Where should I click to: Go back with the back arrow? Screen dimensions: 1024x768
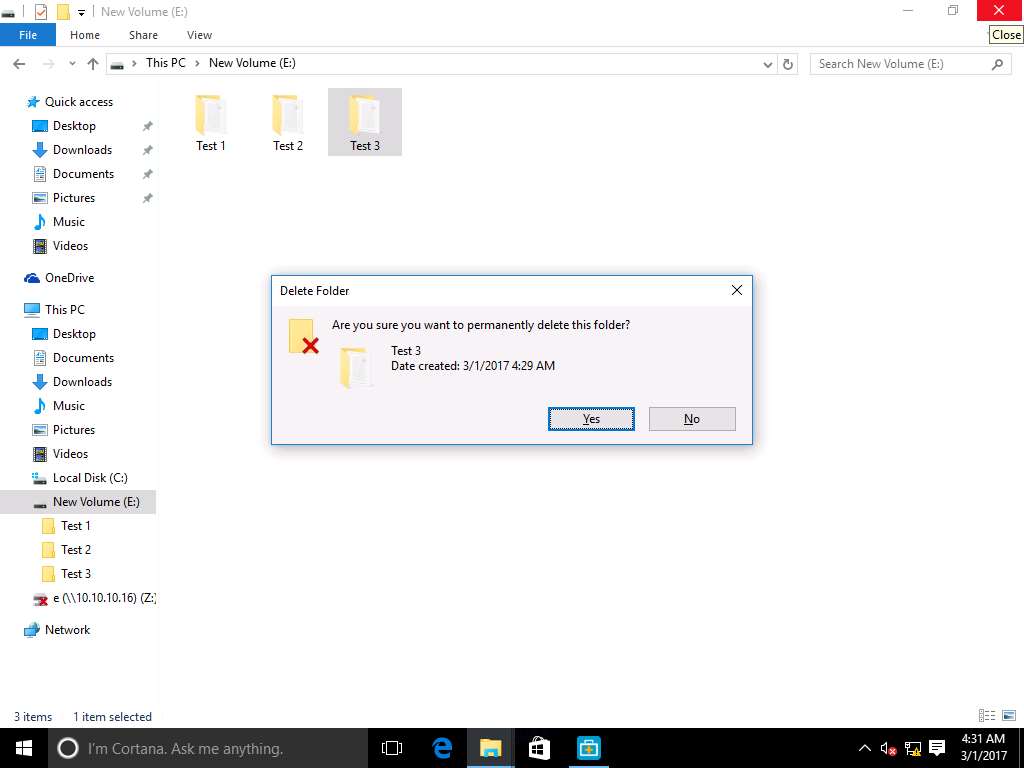pos(20,64)
